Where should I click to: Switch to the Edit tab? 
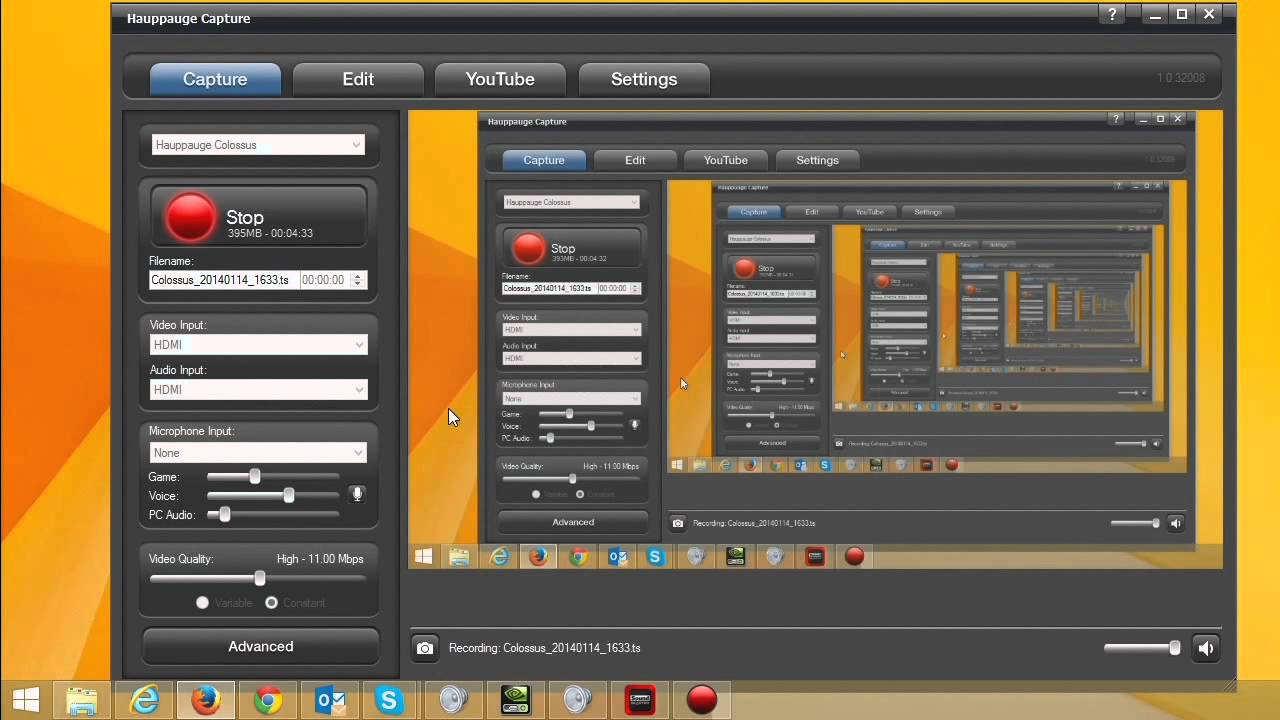click(358, 79)
